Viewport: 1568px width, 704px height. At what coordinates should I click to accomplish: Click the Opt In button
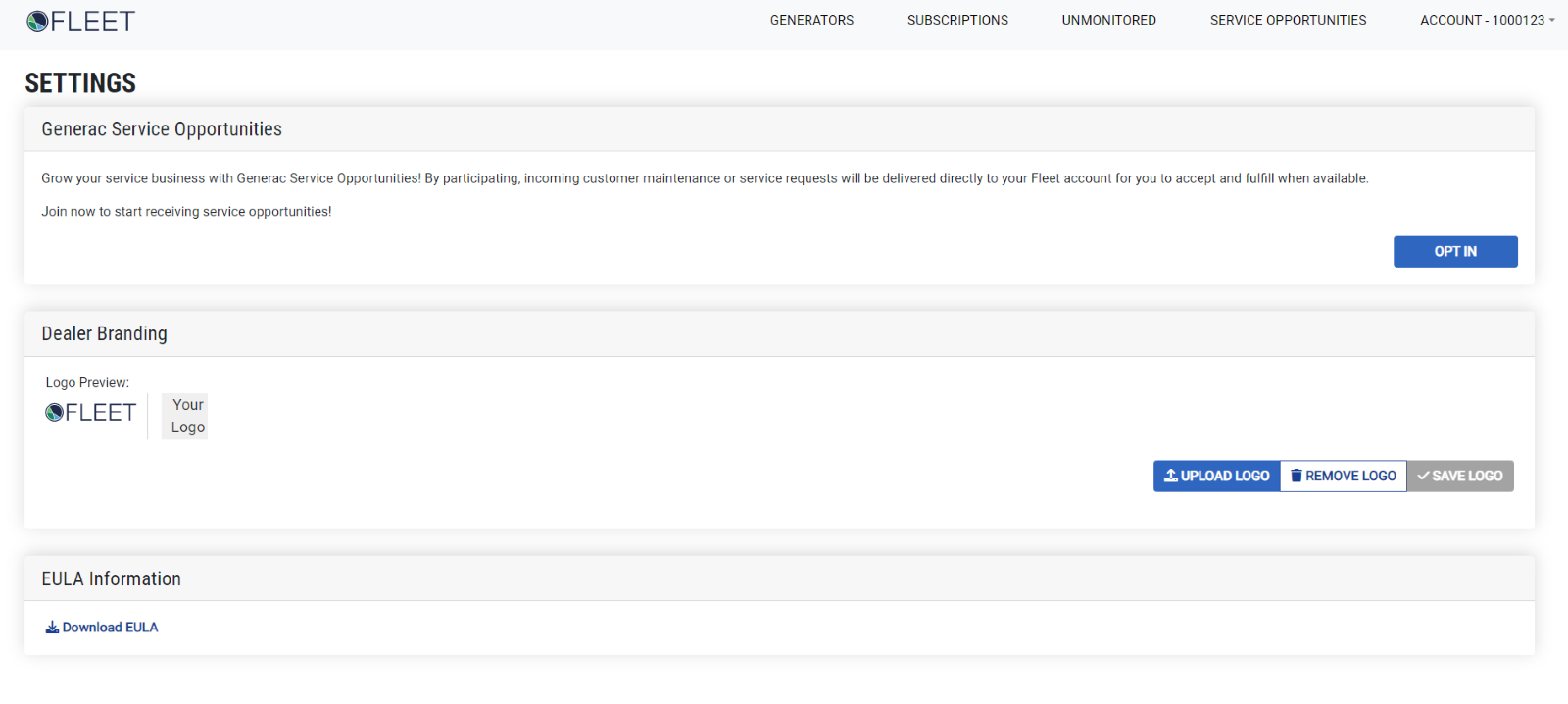1455,251
